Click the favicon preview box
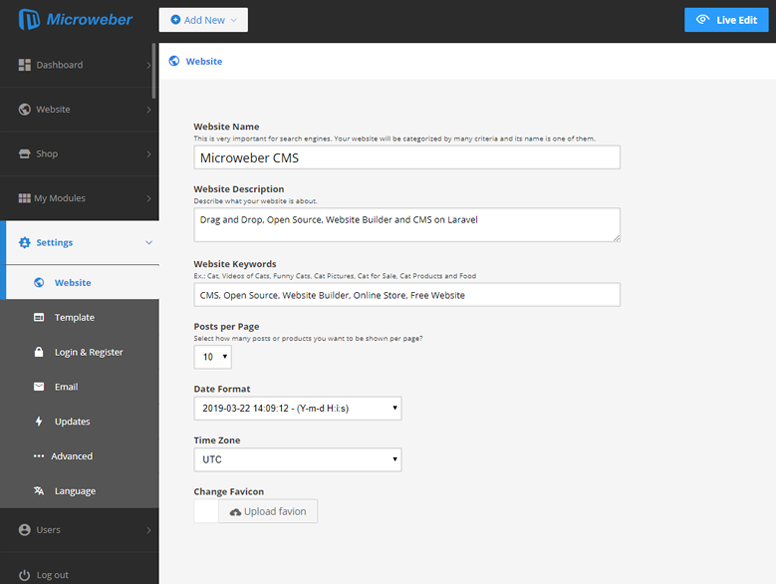The image size is (776, 584). [206, 511]
